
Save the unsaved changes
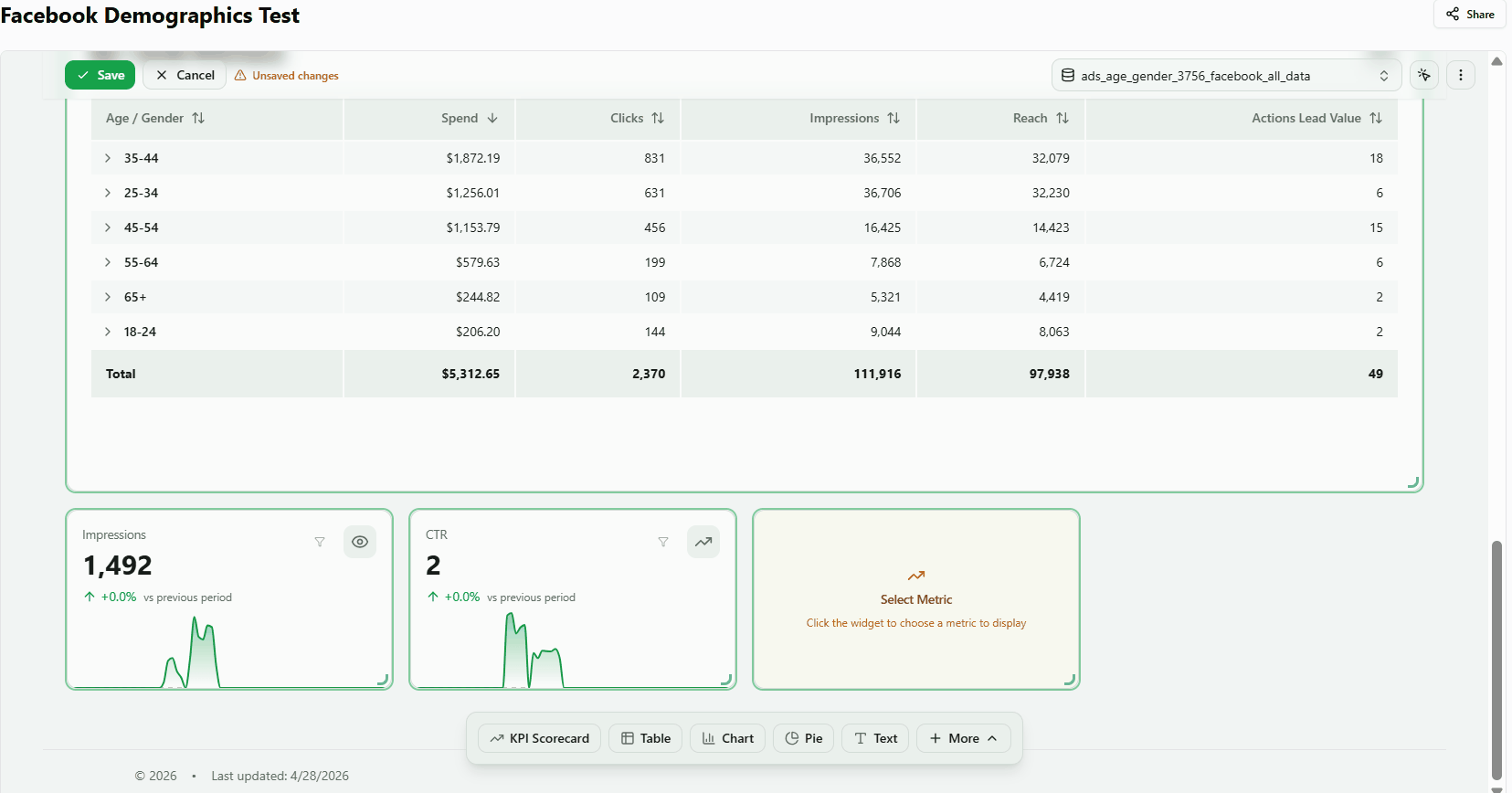[100, 75]
